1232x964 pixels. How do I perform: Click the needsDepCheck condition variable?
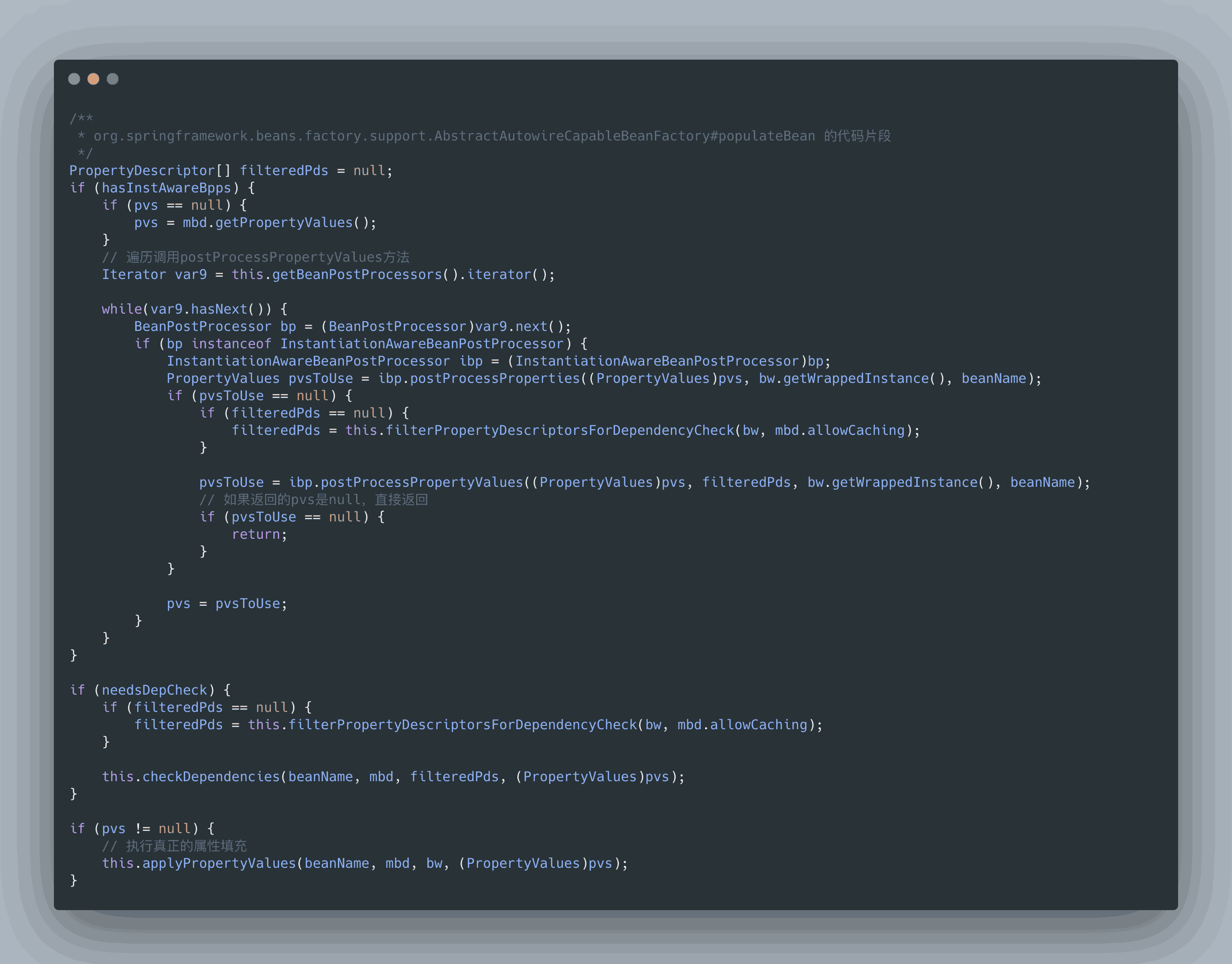click(154, 690)
